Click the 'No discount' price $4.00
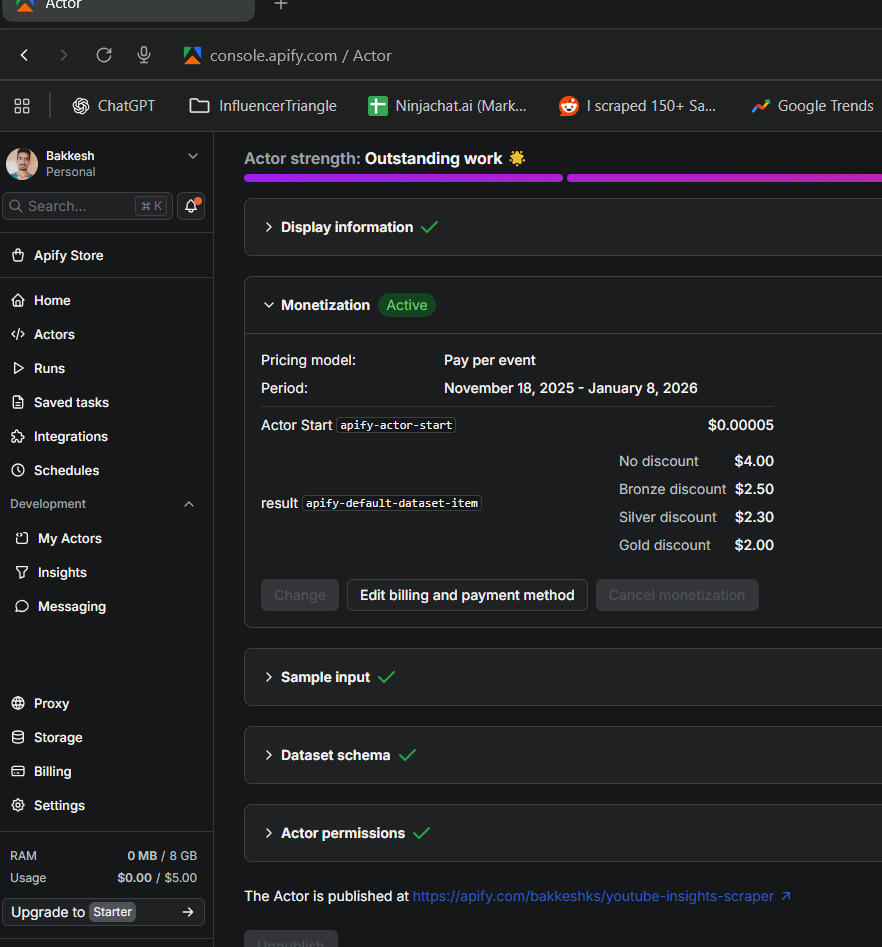The width and height of the screenshot is (882, 947). pyautogui.click(x=754, y=461)
